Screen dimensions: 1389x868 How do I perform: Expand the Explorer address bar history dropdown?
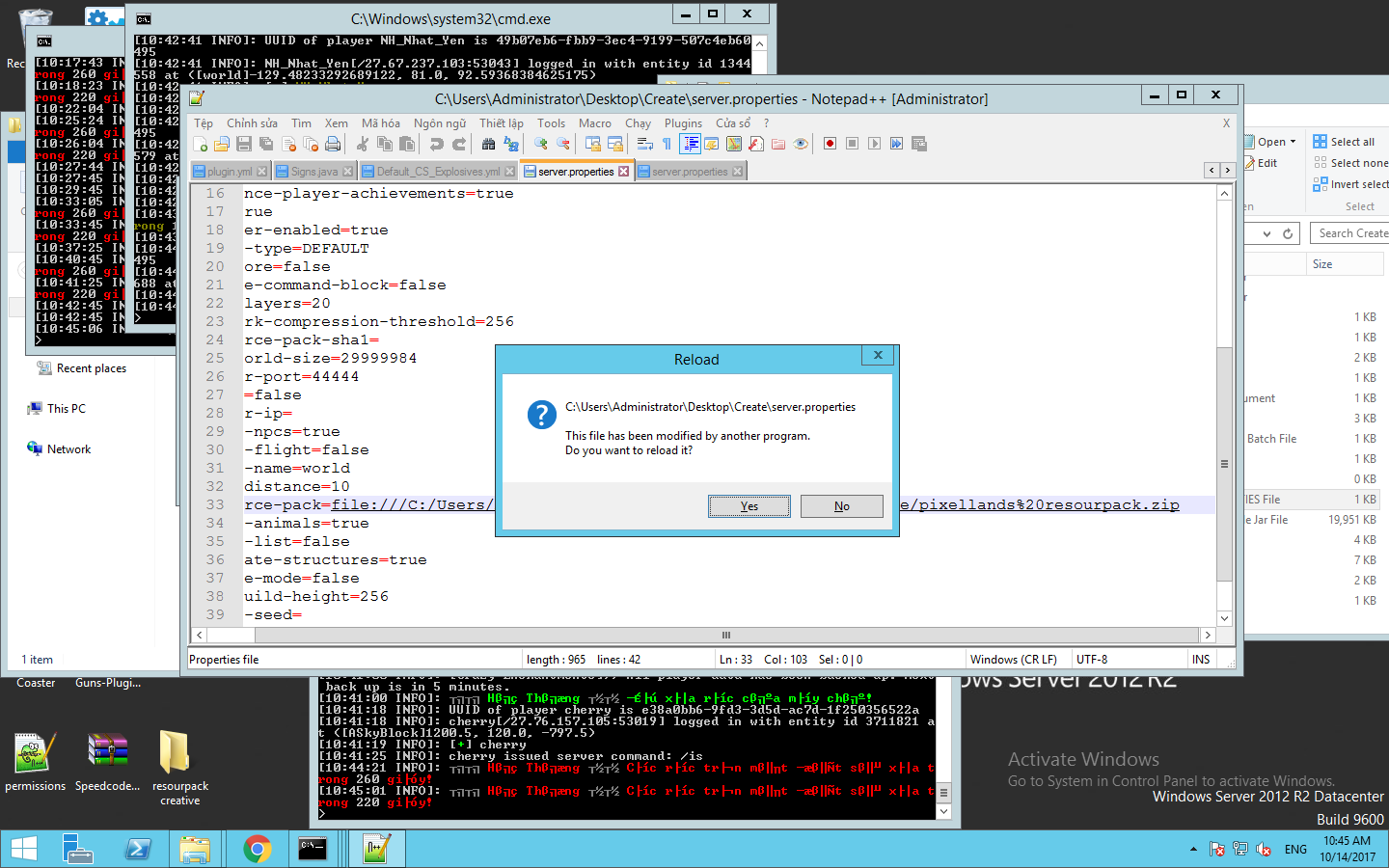[x=1266, y=233]
